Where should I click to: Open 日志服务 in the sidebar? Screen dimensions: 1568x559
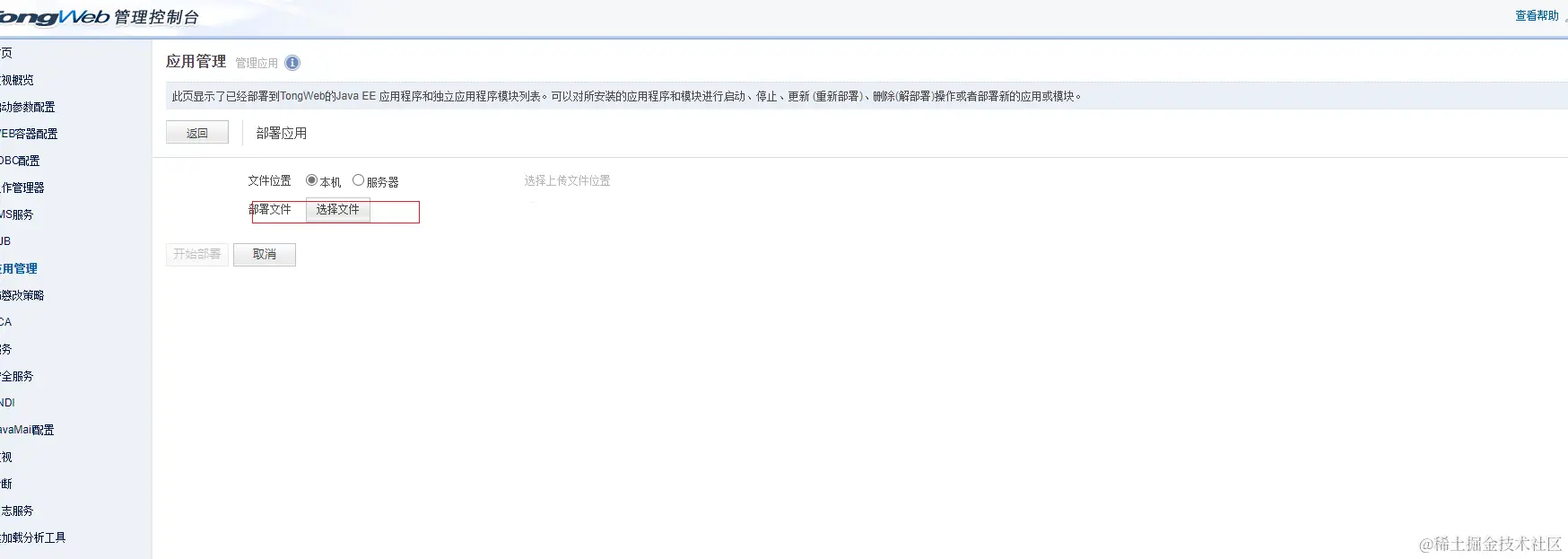click(x=17, y=511)
